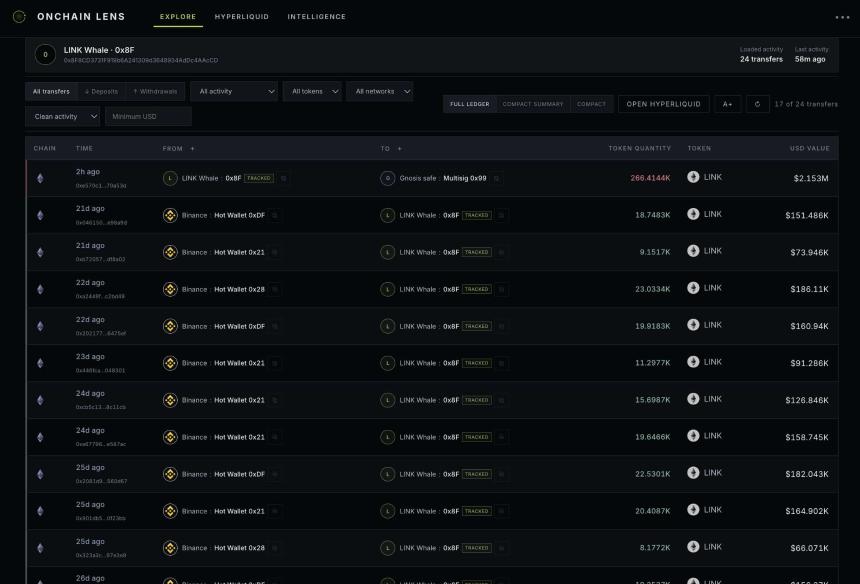Click Ethereum chain icon in 2h ago row
The height and width of the screenshot is (584, 860).
[40, 178]
